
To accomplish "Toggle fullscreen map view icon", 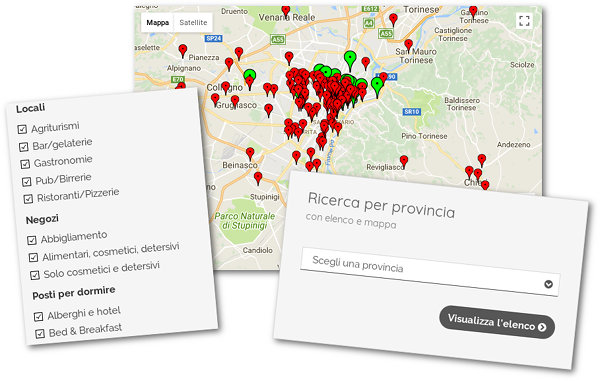I will click(x=524, y=21).
